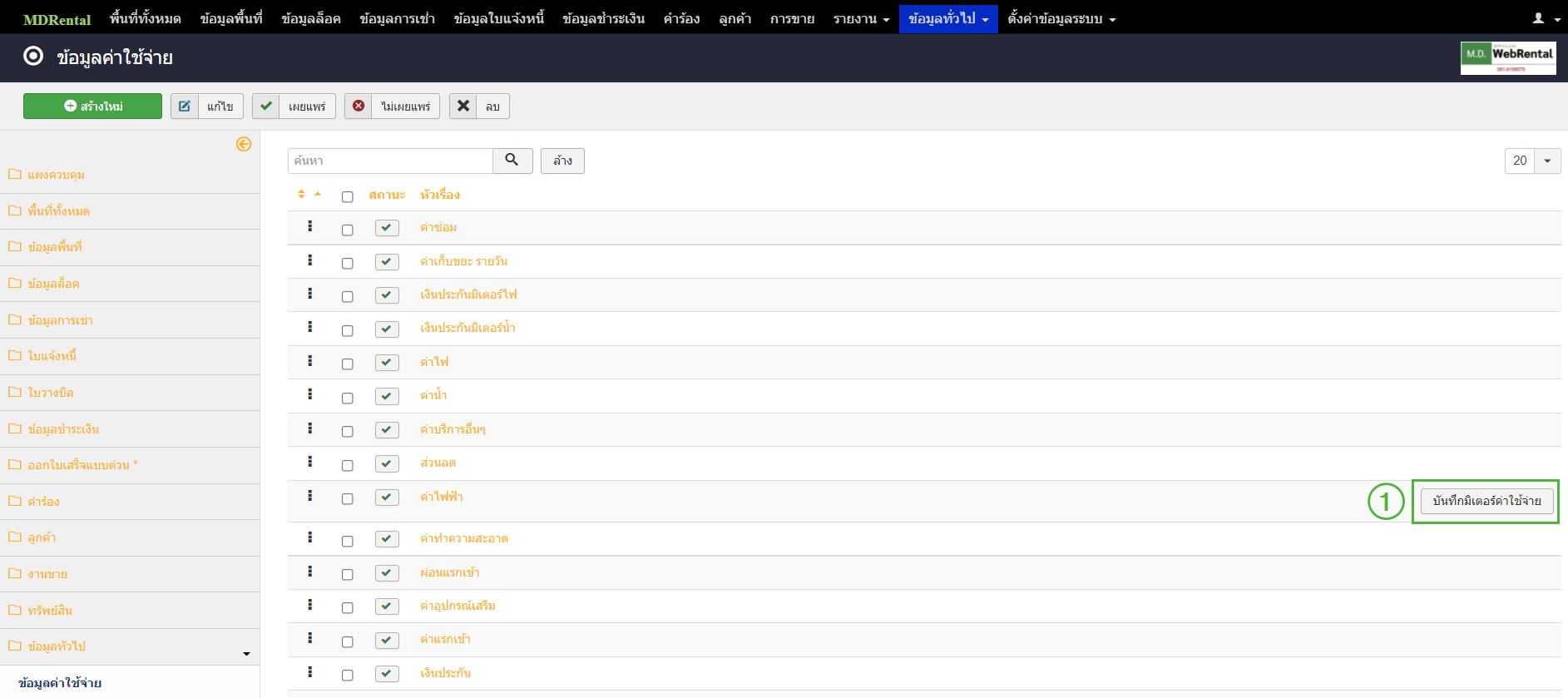This screenshot has width=1568, height=698.
Task: Check the ผ่อนแรกเข้า row checkbox
Action: 348,575
